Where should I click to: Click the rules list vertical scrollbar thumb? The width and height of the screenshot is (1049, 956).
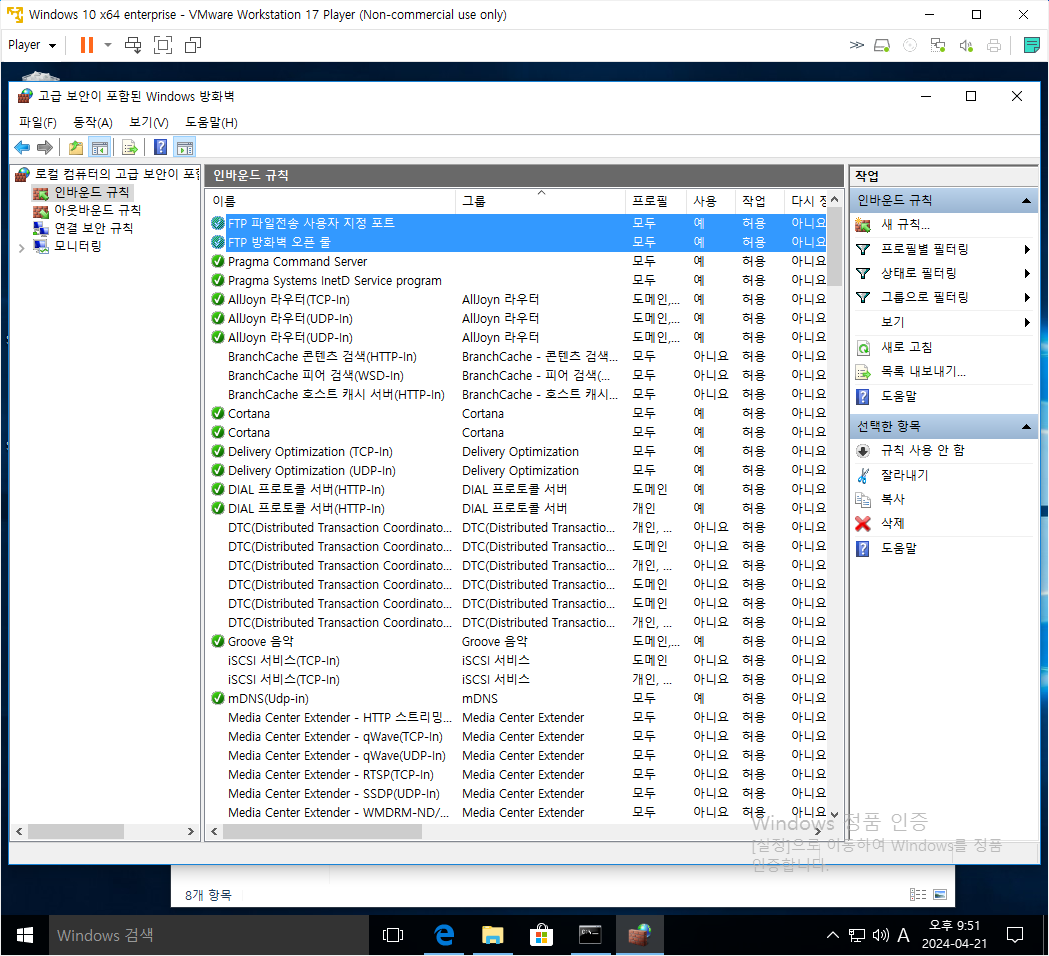[x=834, y=246]
